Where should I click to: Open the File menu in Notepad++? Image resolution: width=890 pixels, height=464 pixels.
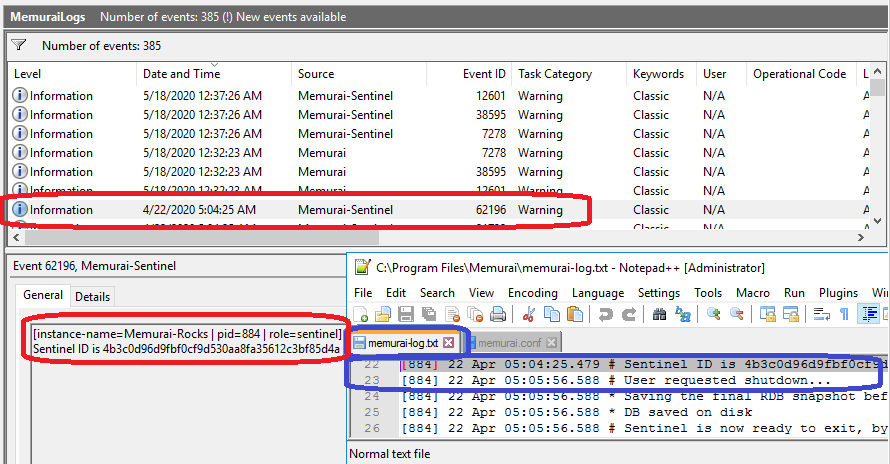(363, 292)
